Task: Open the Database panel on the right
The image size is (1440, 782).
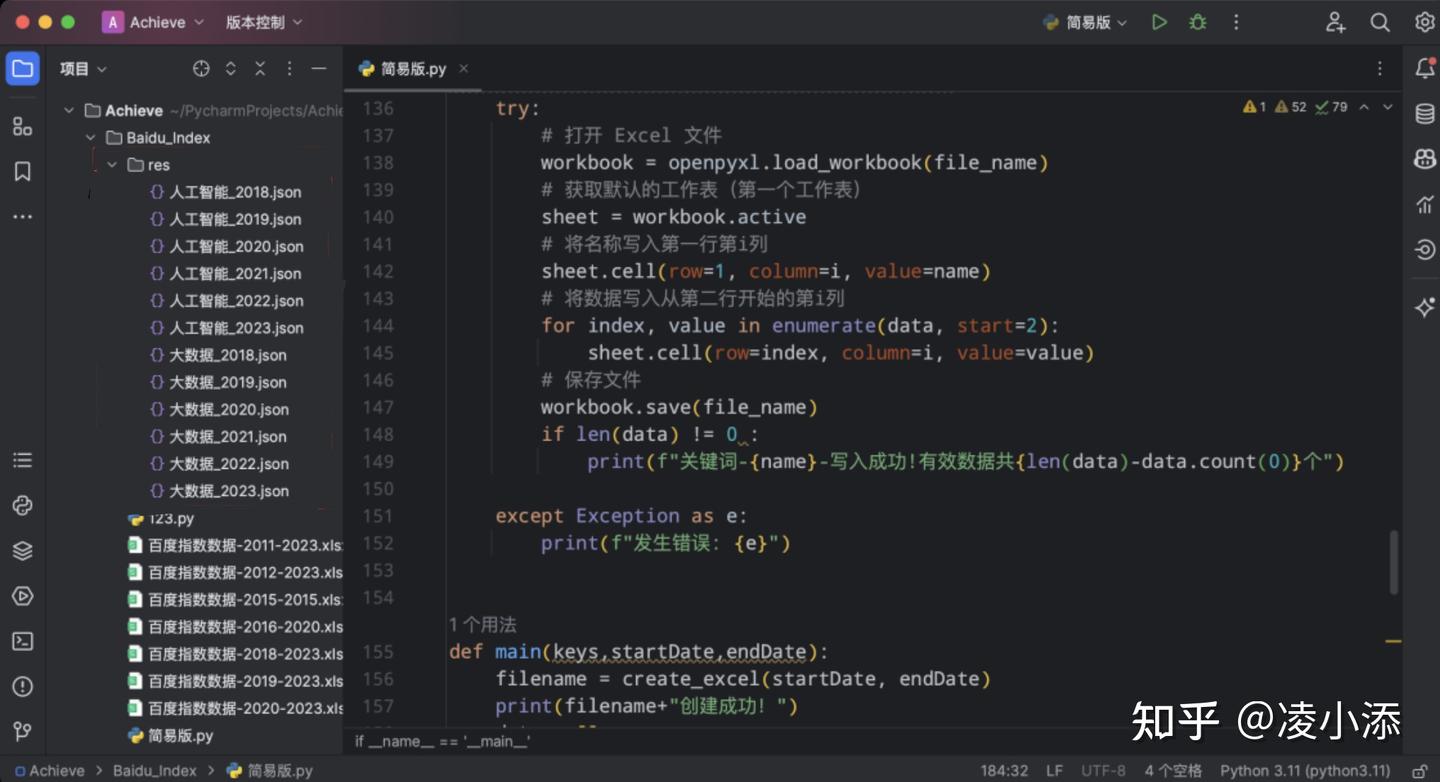Action: click(x=1424, y=113)
